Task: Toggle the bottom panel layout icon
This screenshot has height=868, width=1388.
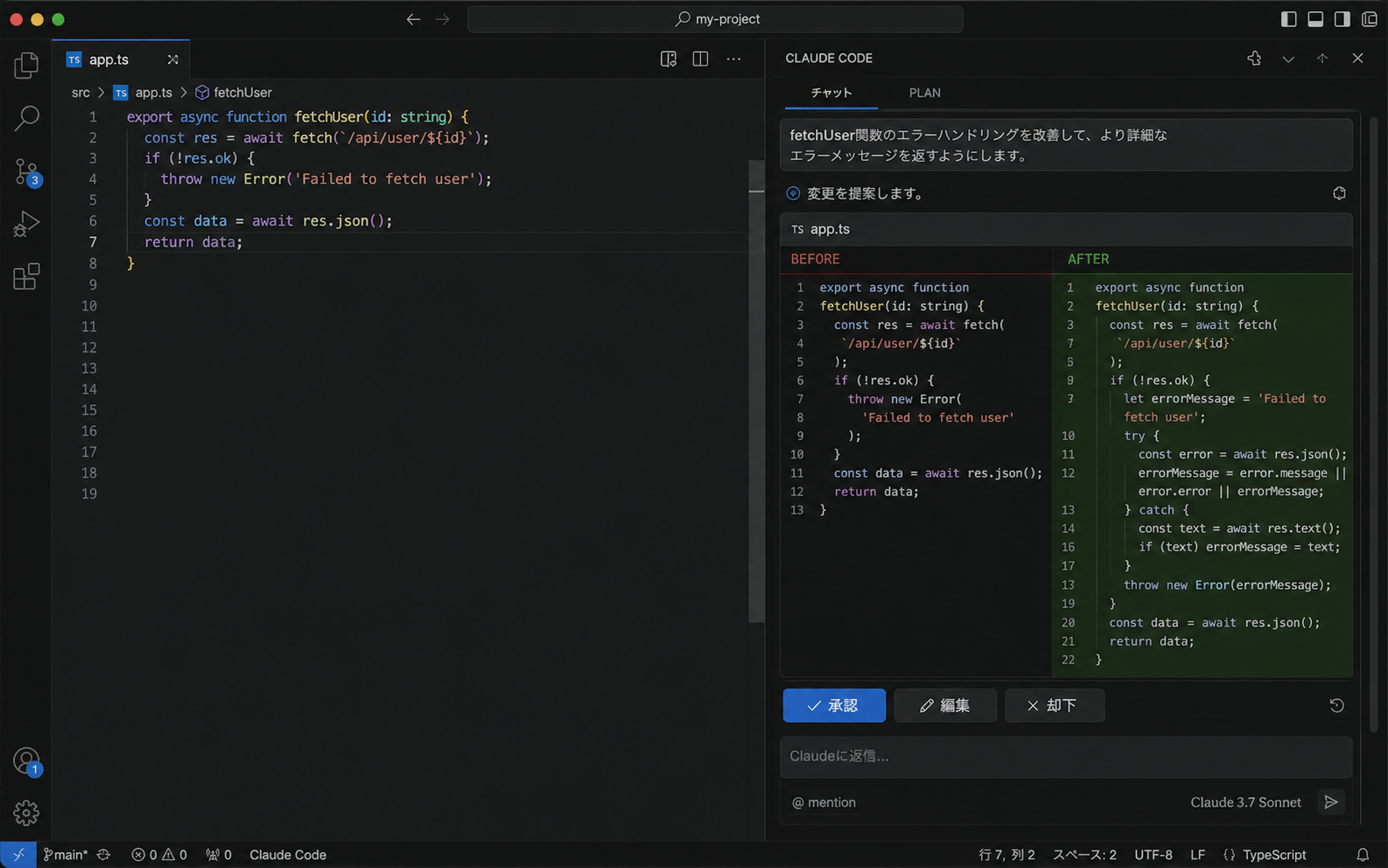Action: point(1315,19)
